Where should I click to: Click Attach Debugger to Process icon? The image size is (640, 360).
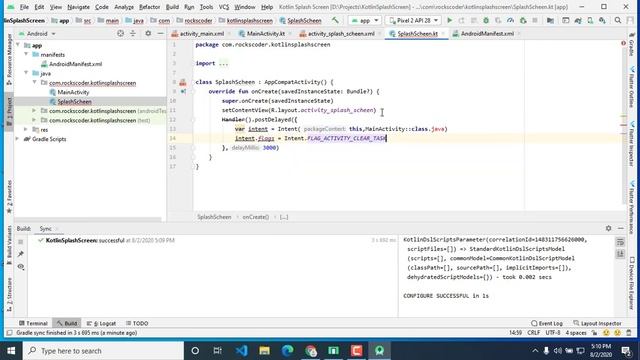pyautogui.click(x=522, y=20)
